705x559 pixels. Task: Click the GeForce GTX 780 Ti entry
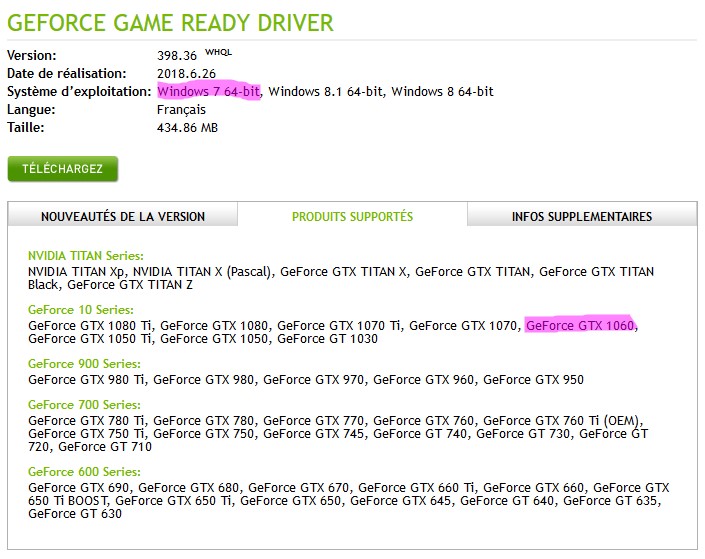[86, 421]
